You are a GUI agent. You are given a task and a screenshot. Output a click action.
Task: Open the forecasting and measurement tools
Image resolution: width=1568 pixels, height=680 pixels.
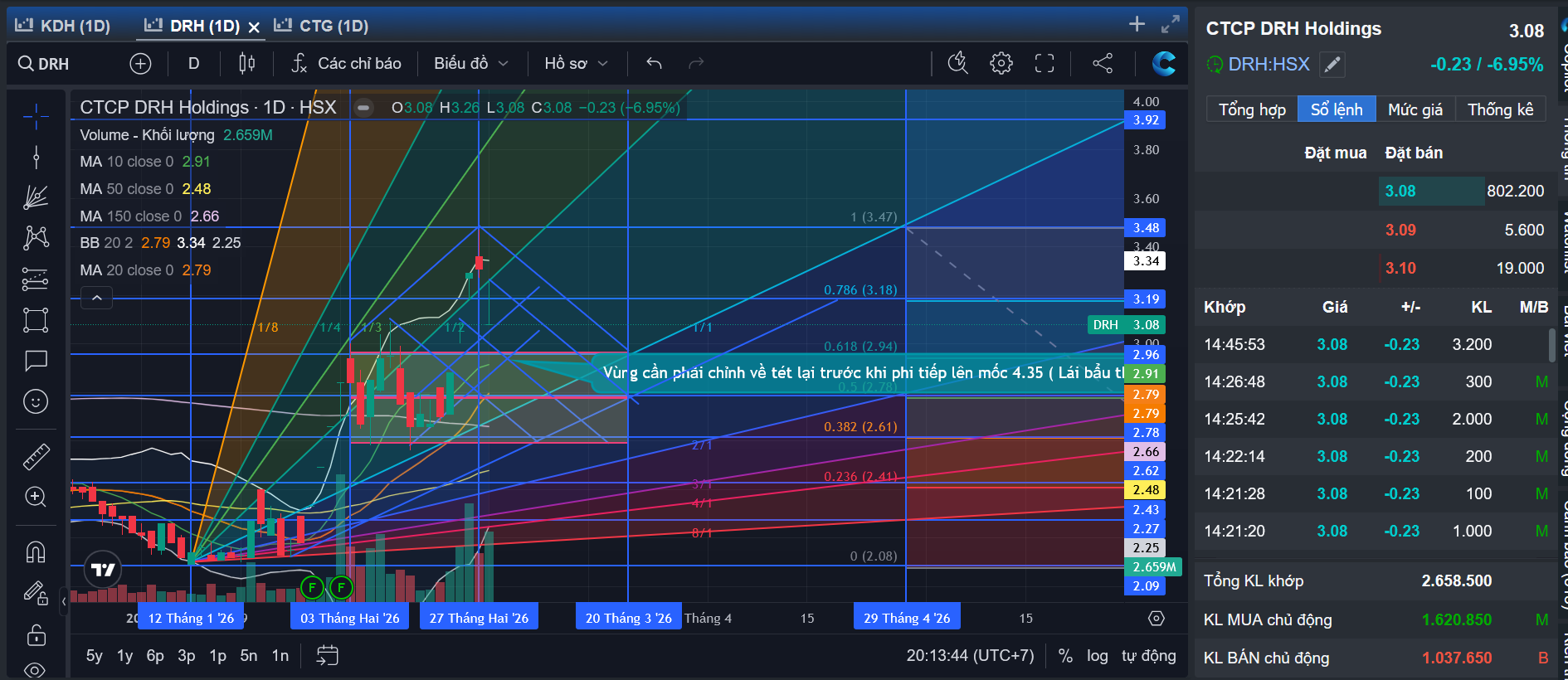pos(36,279)
